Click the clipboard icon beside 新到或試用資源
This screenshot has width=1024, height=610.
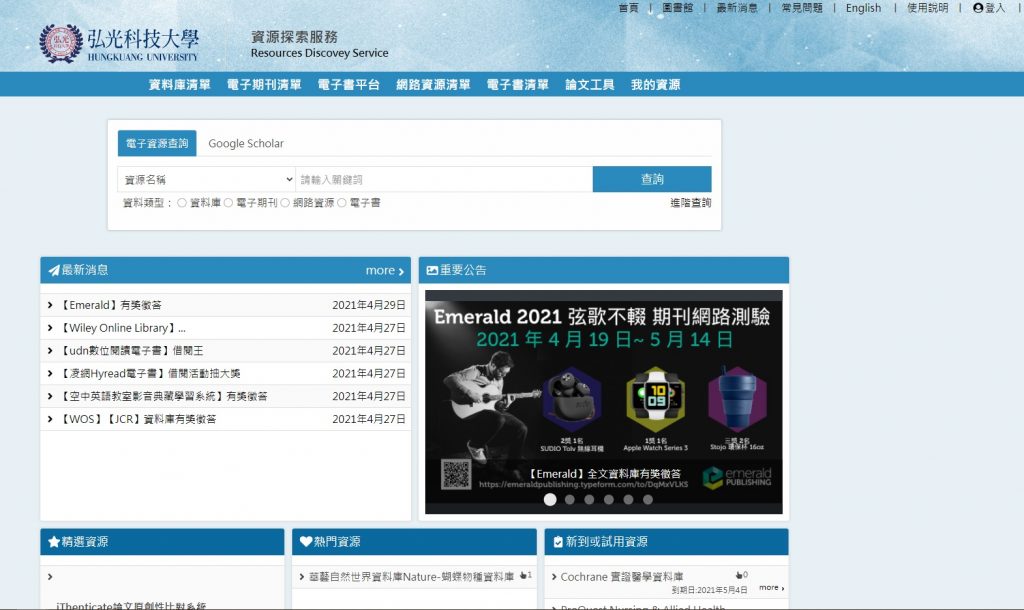click(558, 541)
